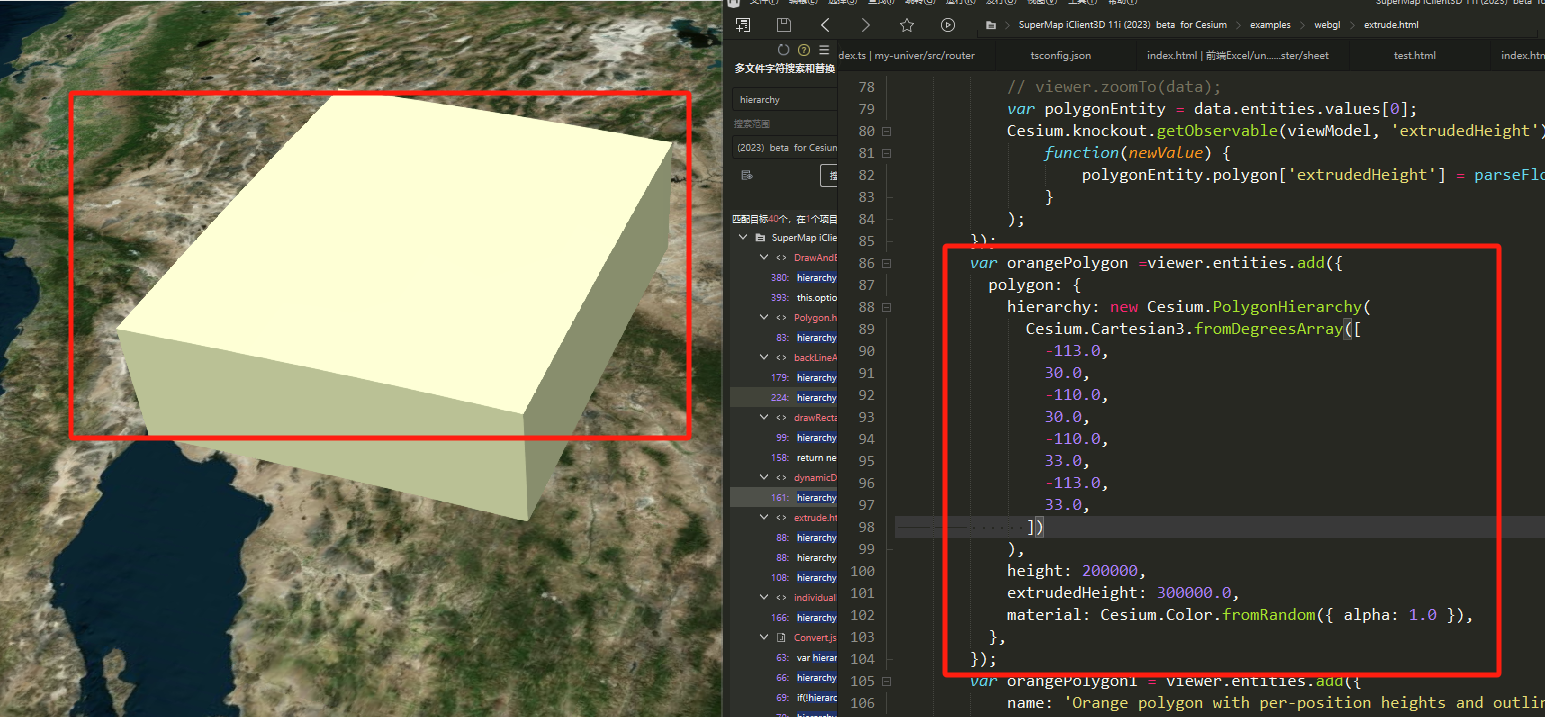Open the search panel hamburger menu
Screen dimensions: 1545x717
click(x=824, y=50)
